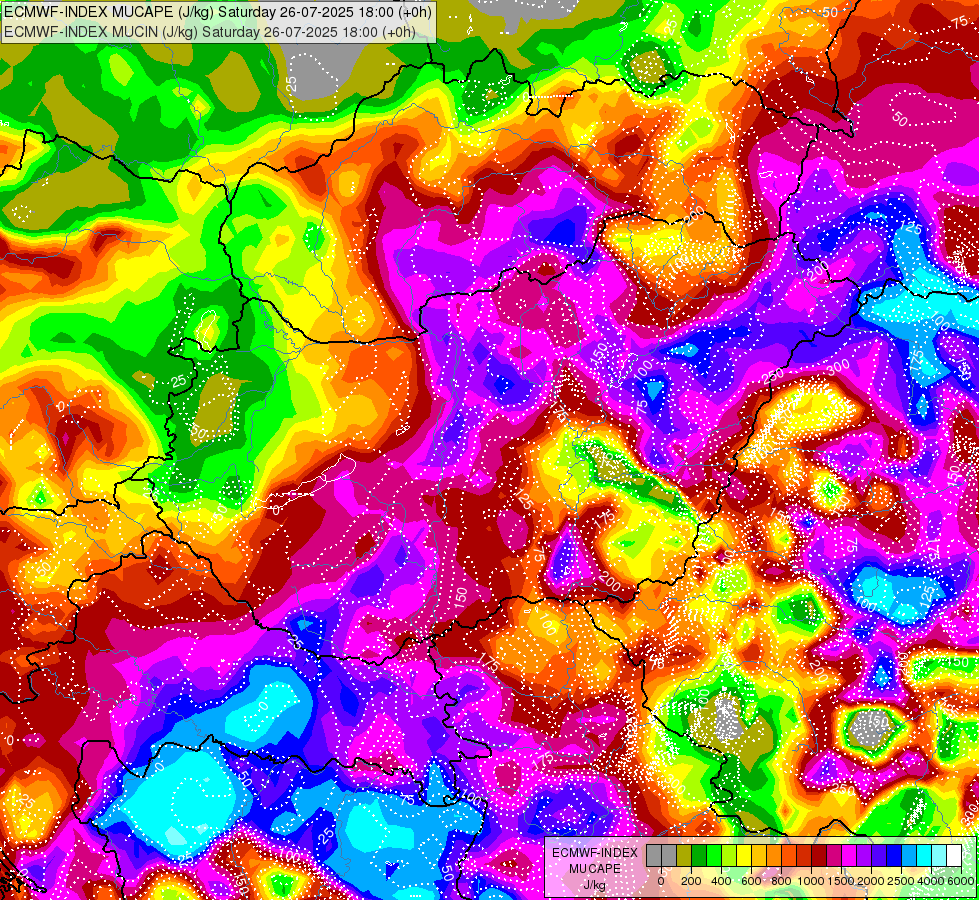
Task: Select the olive legend color swatch
Action: [x=684, y=855]
